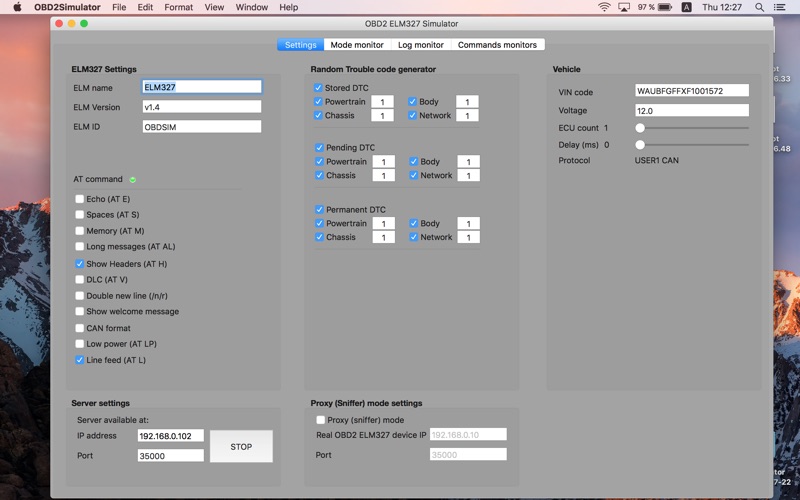Enable Show welcome message checkbox

pyautogui.click(x=80, y=311)
